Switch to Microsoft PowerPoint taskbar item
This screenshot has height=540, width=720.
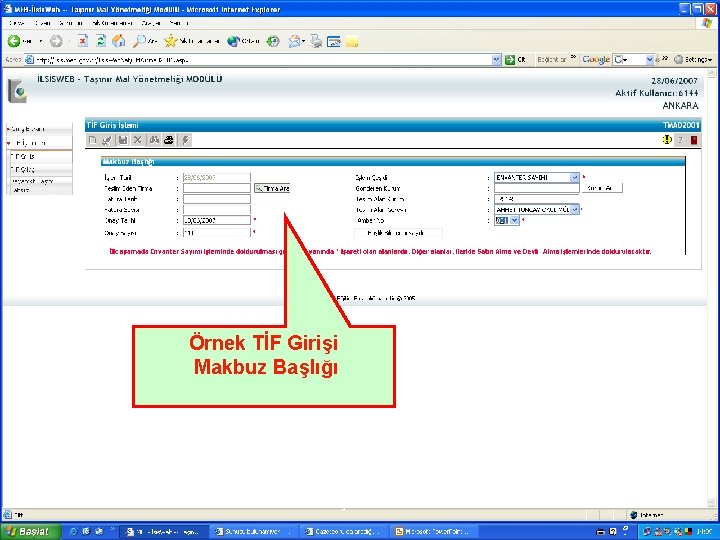(433, 532)
